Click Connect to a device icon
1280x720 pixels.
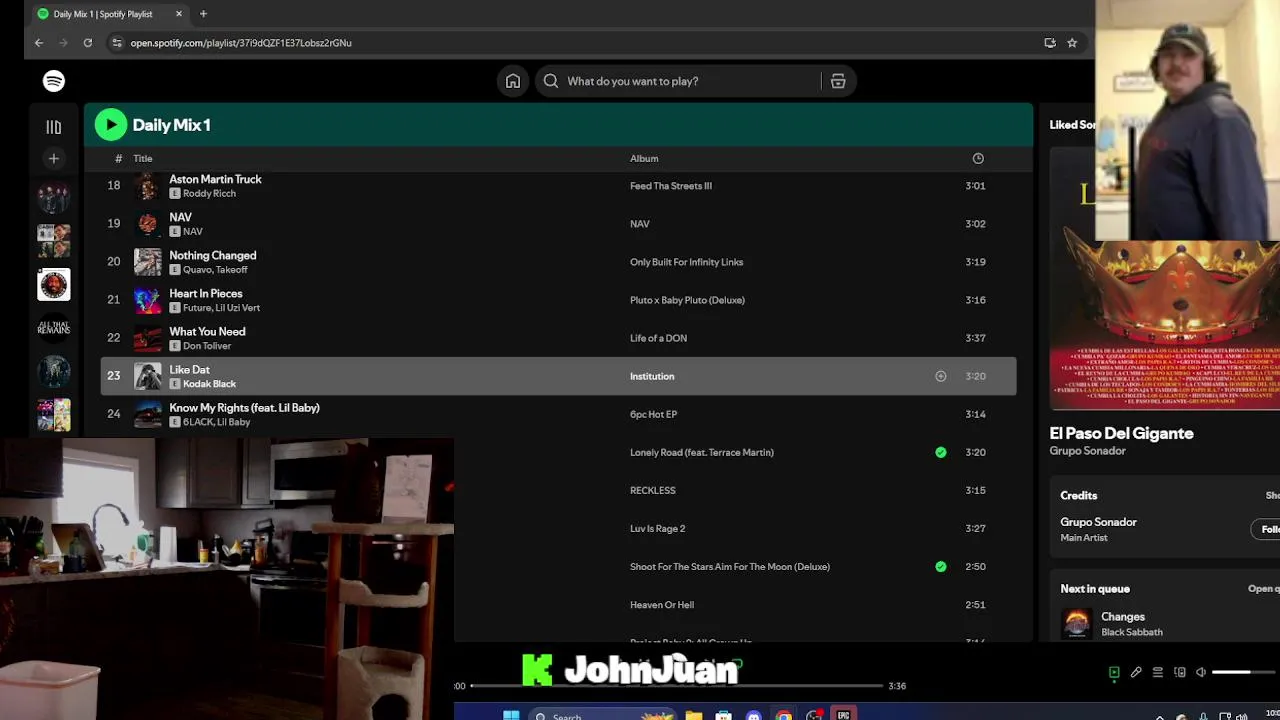click(x=1180, y=672)
